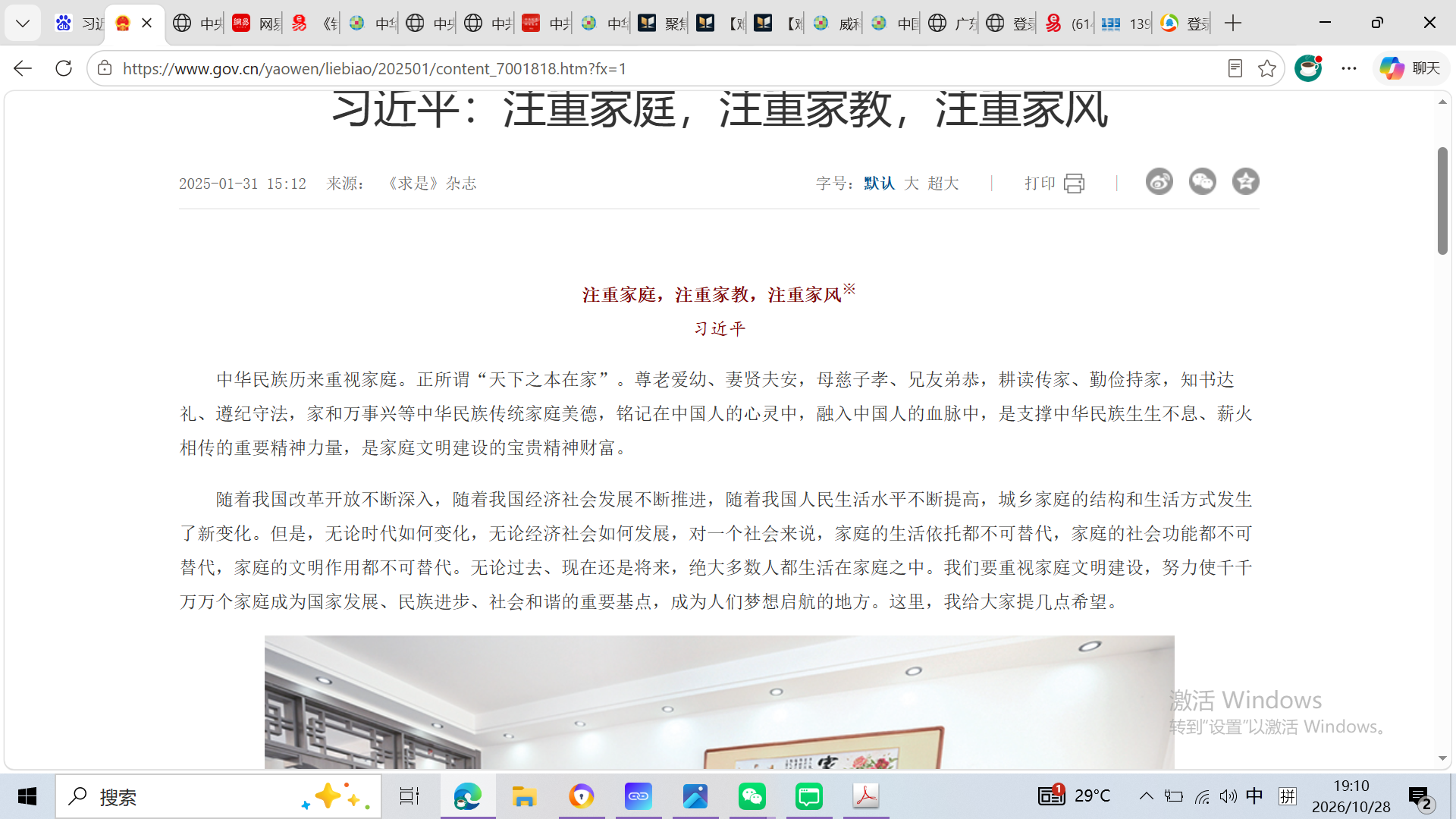The height and width of the screenshot is (819, 1456).
Task: Set font size to 超大
Action: (x=943, y=184)
